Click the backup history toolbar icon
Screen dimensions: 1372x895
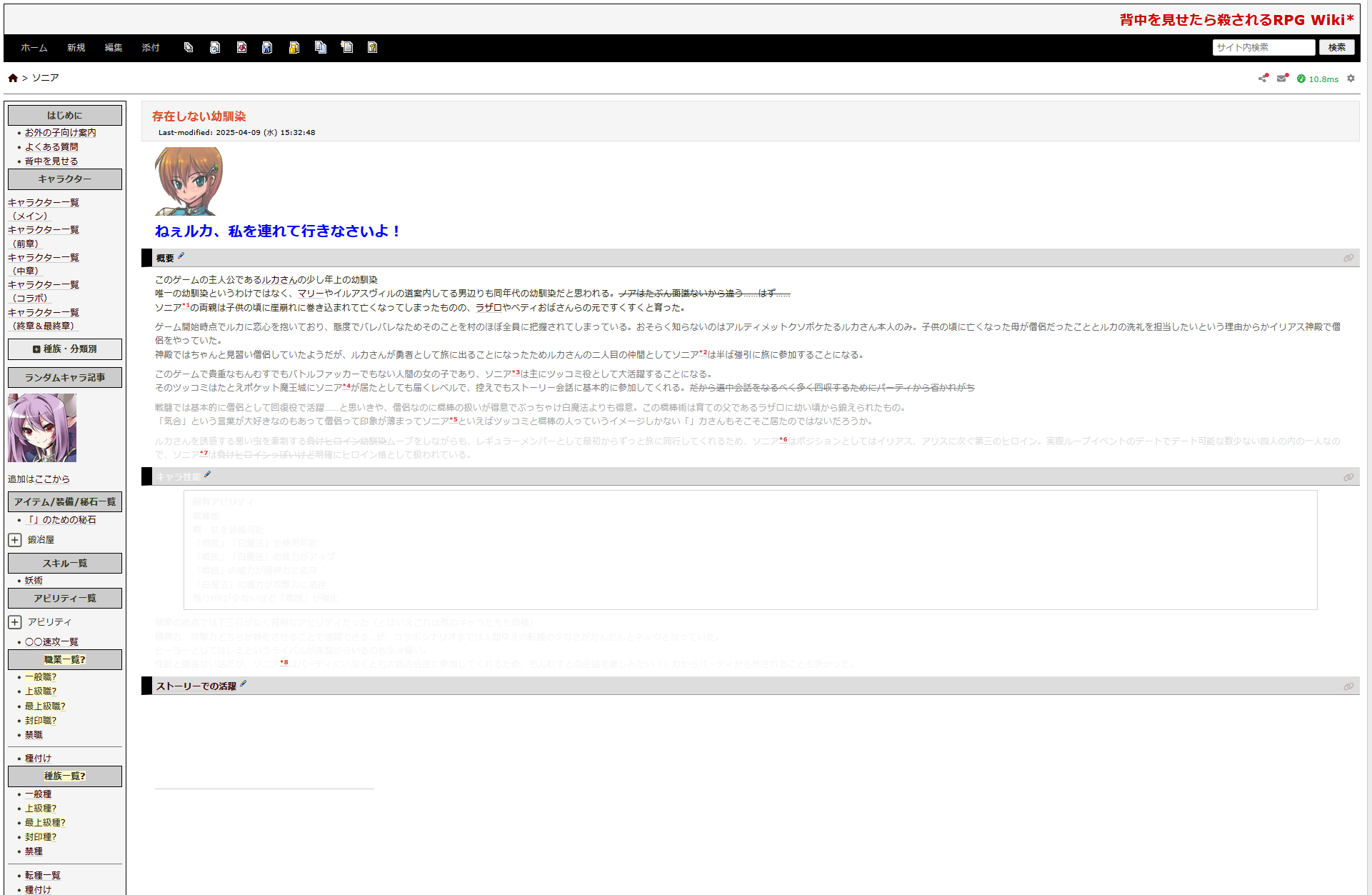(x=215, y=48)
